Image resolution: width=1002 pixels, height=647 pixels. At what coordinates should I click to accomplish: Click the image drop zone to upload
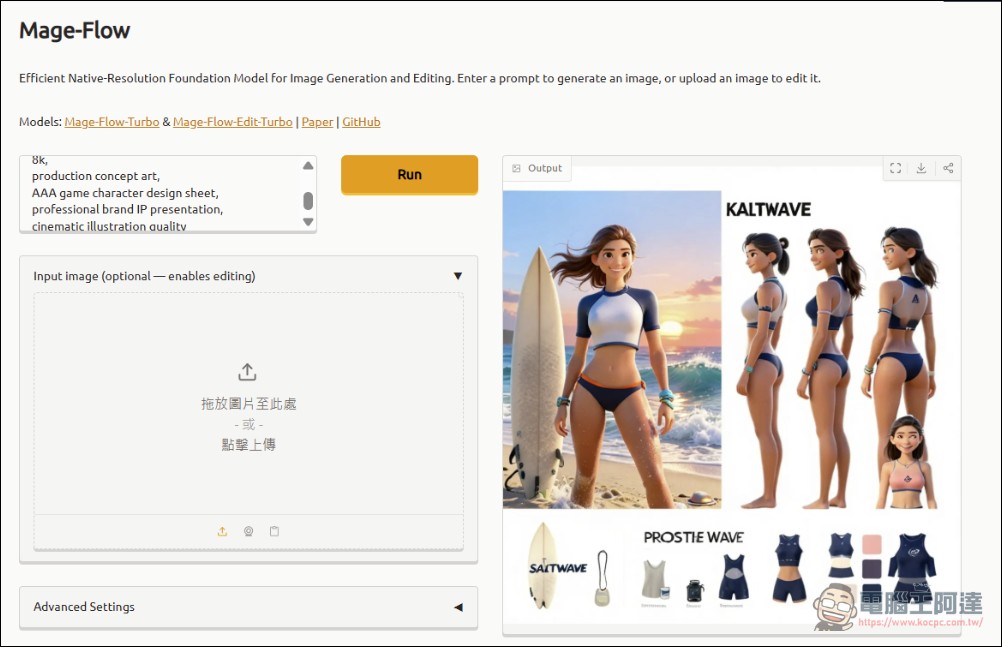[x=249, y=404]
